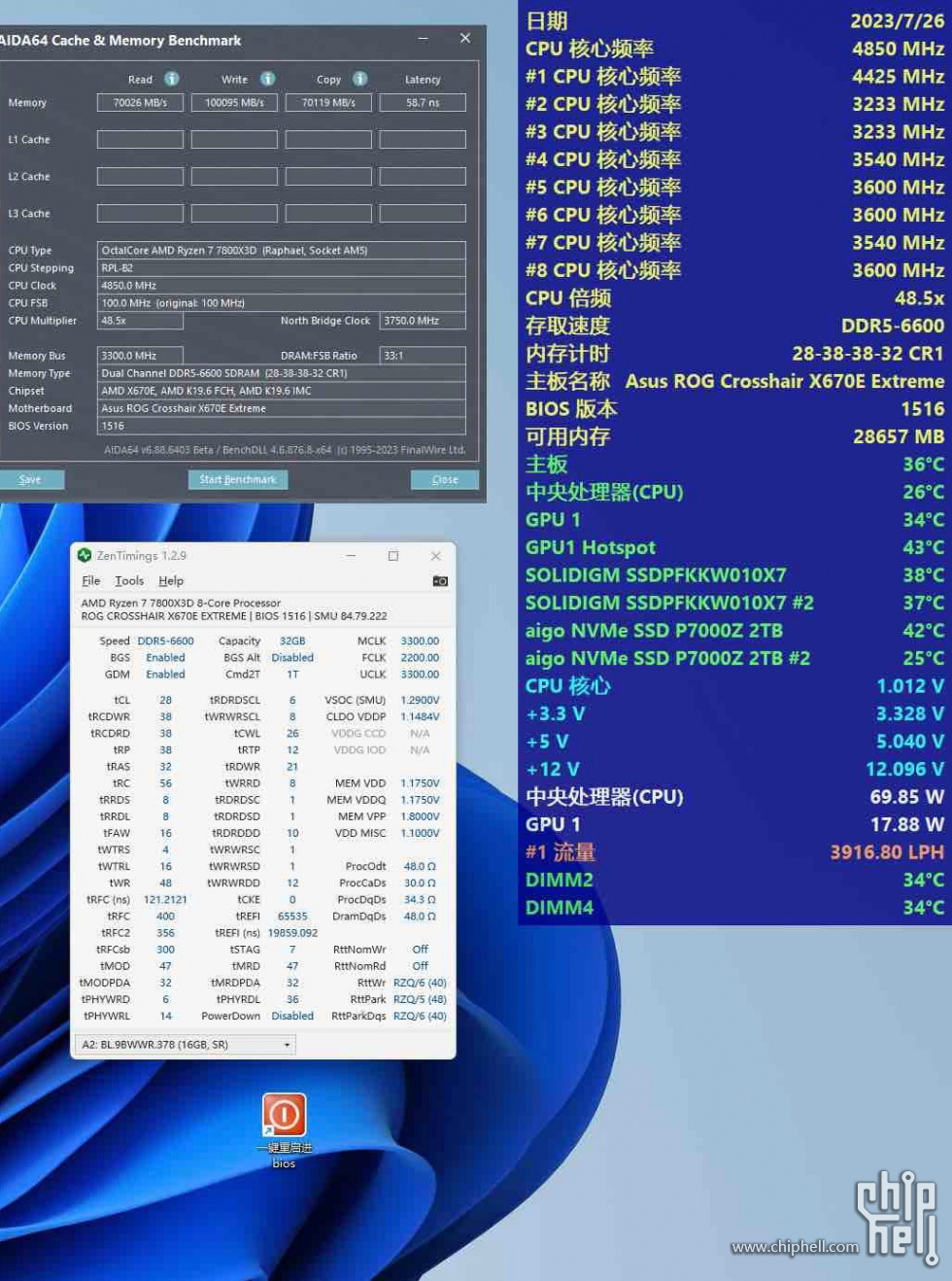Open the one-key restart BIOS desktop shortcut
This screenshot has width=952, height=1281.
pos(284,1129)
